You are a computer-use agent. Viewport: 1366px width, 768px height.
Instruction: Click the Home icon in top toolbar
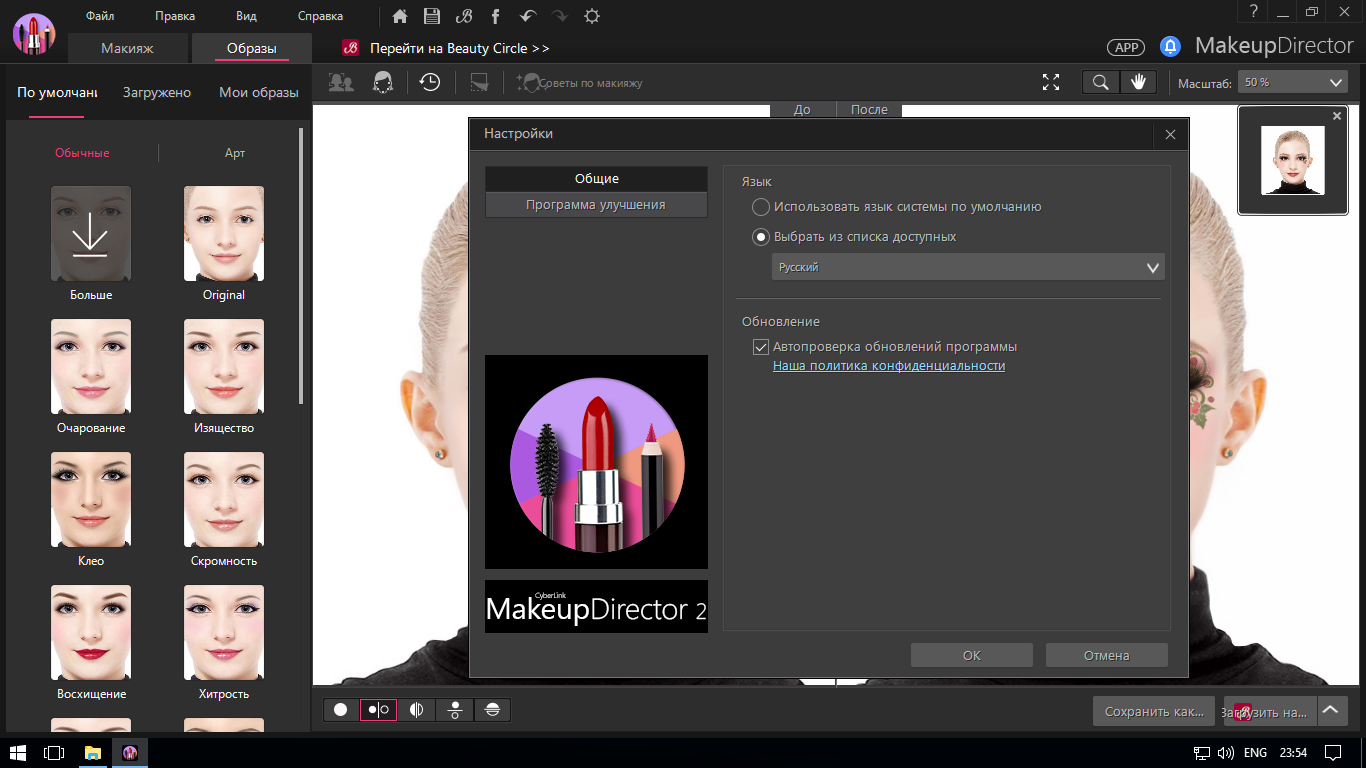point(400,16)
